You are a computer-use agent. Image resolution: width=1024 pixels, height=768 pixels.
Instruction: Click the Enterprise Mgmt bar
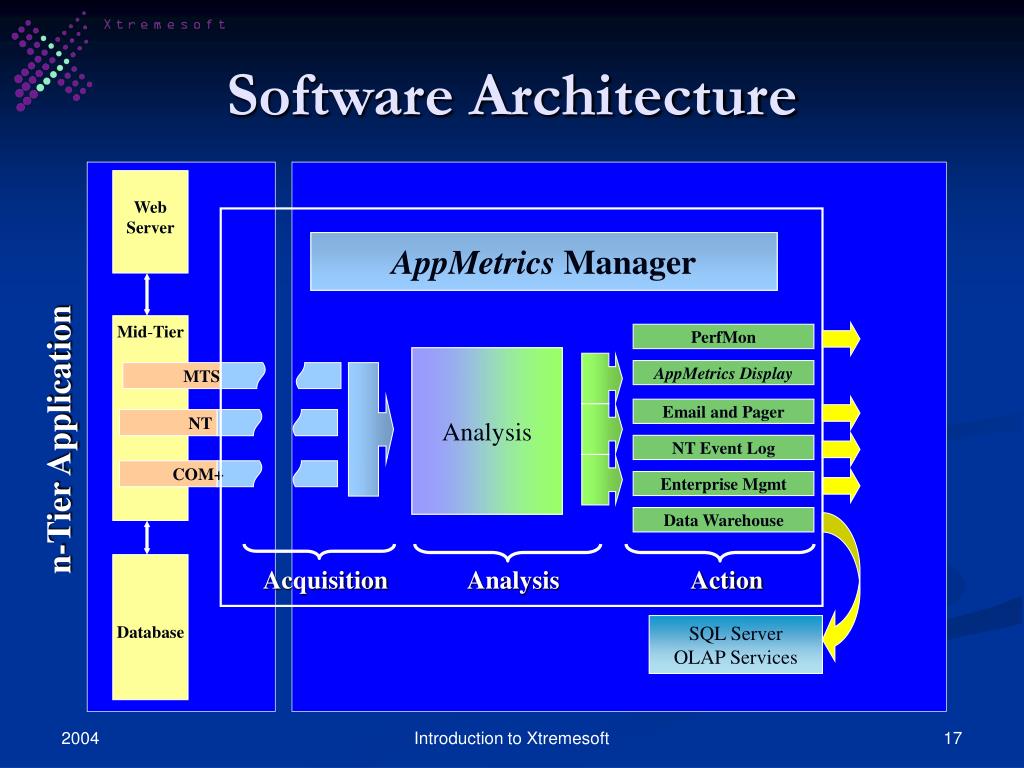[x=723, y=484]
